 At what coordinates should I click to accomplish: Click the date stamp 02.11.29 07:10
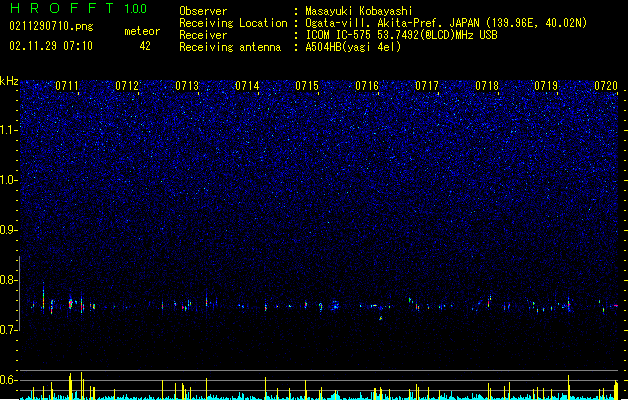pyautogui.click(x=51, y=46)
